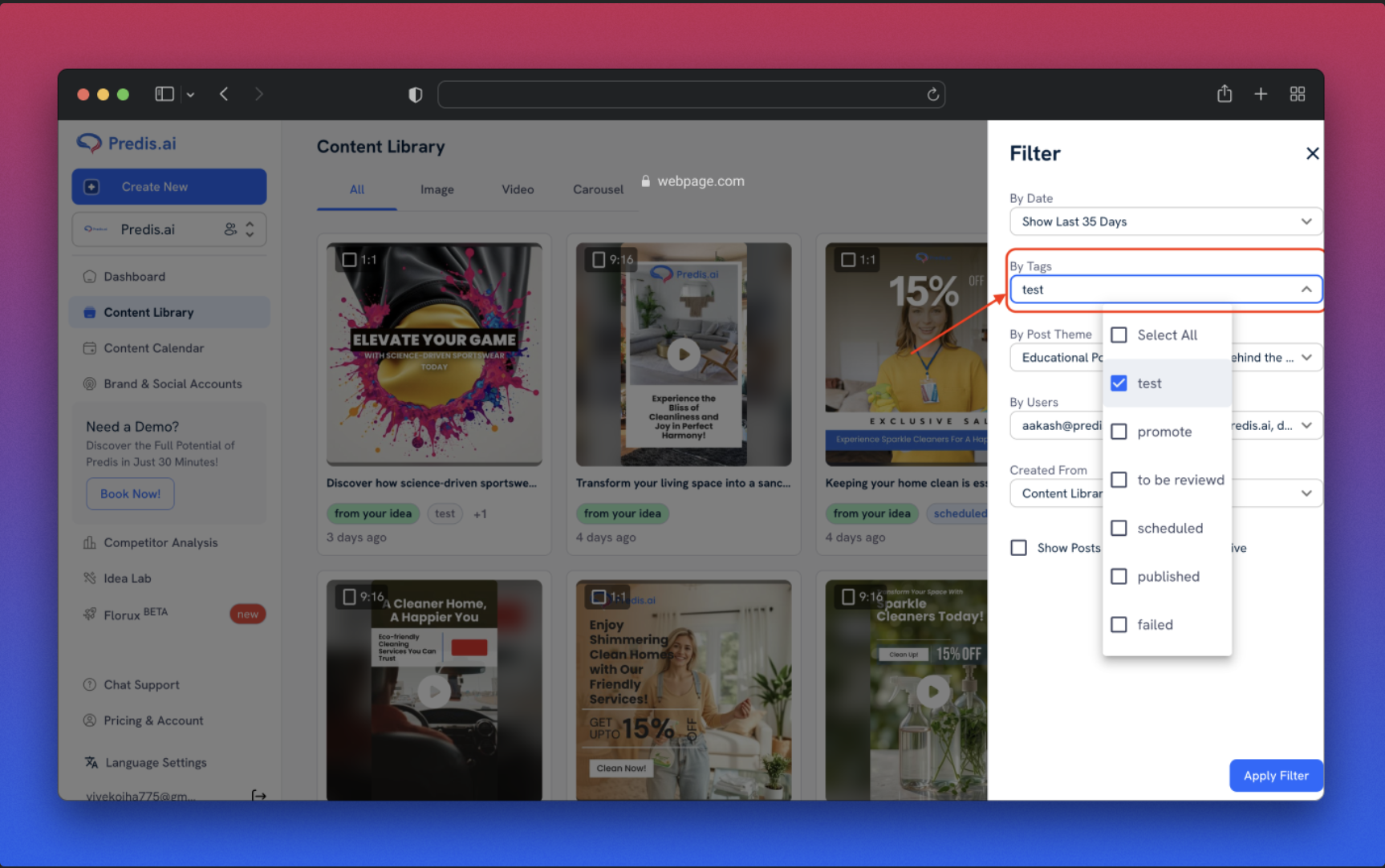Play the Cleaner Home video
Viewport: 1385px width, 868px height.
(434, 691)
